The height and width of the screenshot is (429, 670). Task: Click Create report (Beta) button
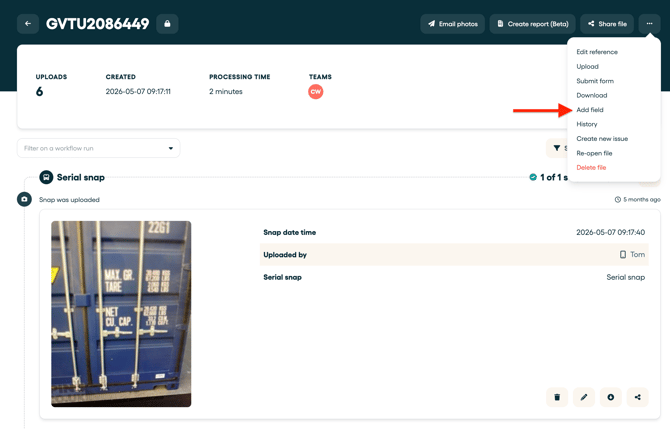[x=532, y=24]
